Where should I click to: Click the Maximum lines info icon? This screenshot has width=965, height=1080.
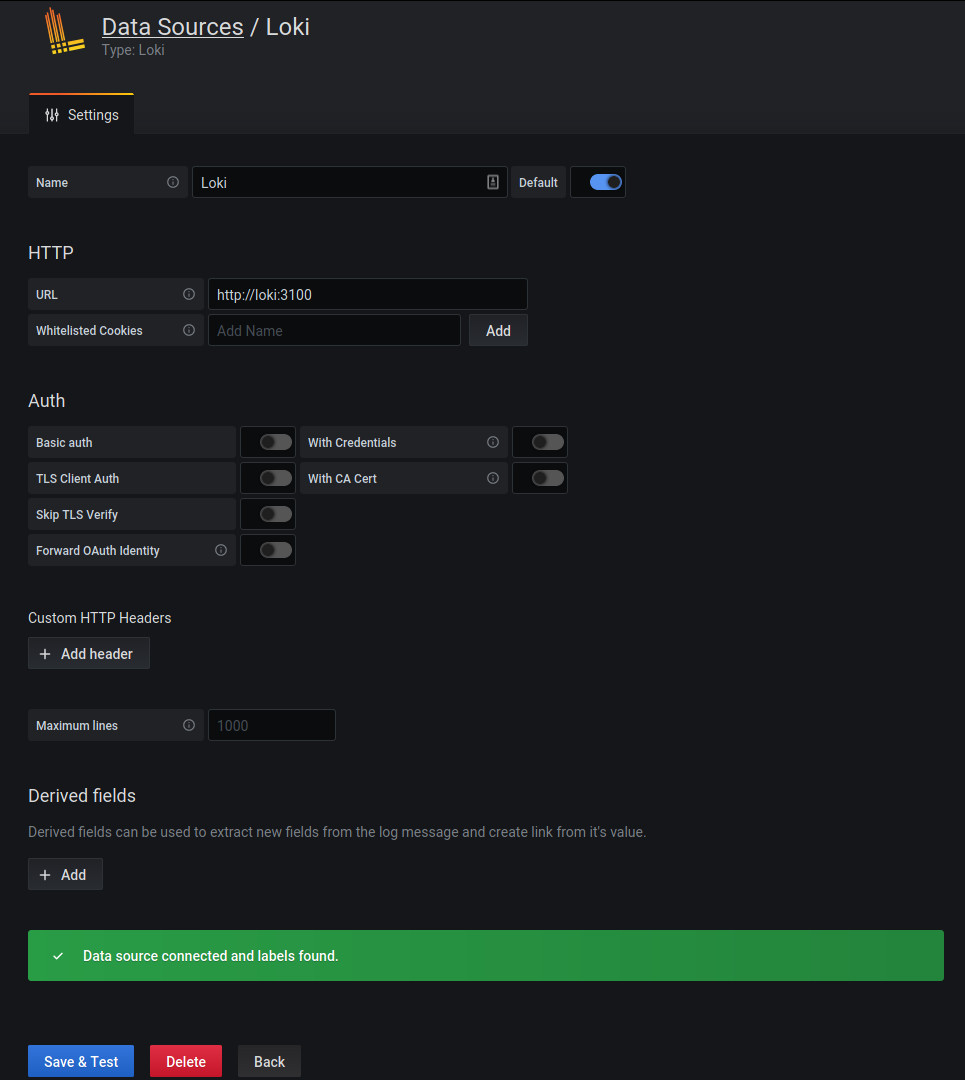pos(189,725)
